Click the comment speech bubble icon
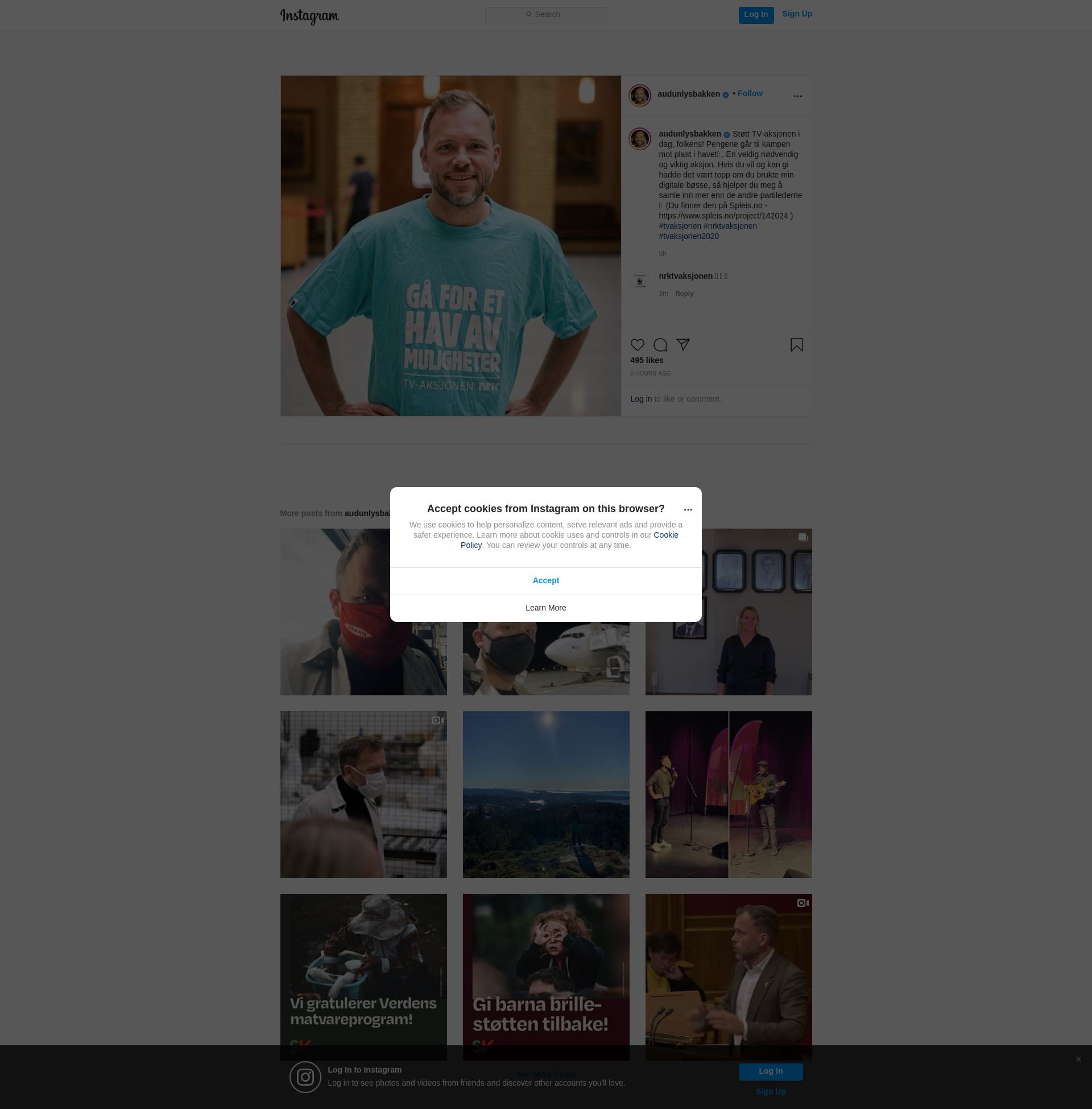The image size is (1092, 1109). click(660, 345)
